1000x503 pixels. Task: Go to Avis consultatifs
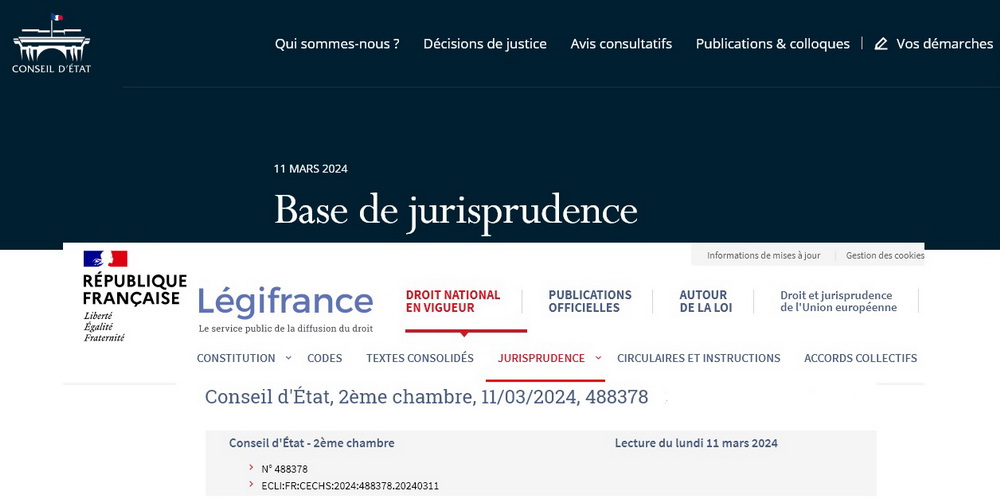pyautogui.click(x=621, y=44)
